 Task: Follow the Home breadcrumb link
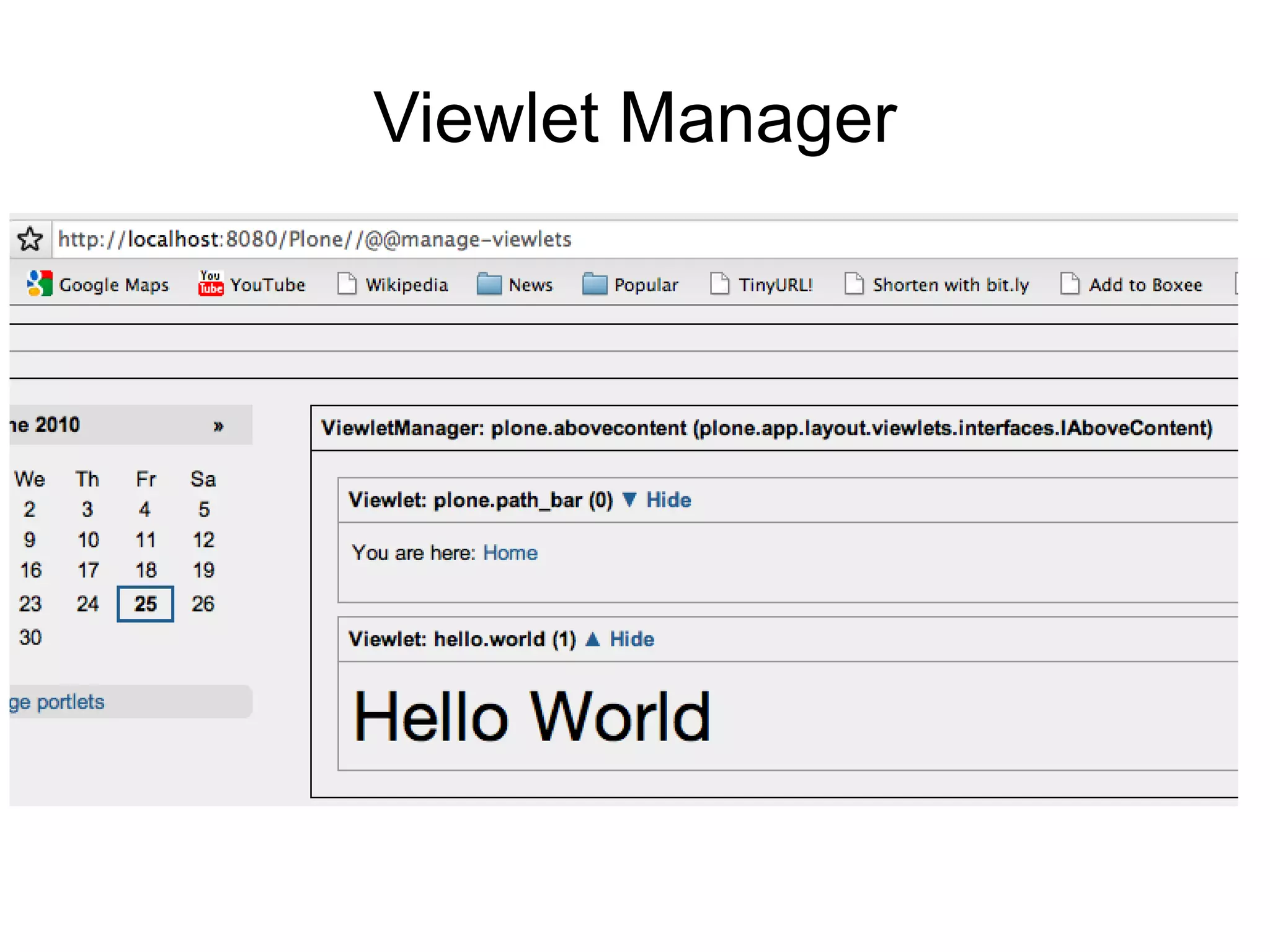(x=510, y=553)
